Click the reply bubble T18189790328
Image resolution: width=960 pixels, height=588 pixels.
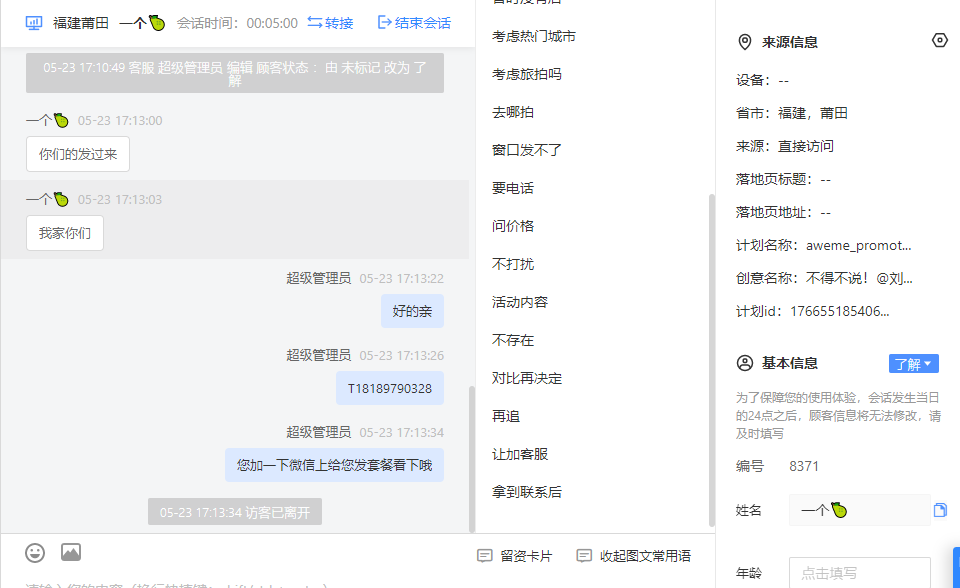coord(389,388)
